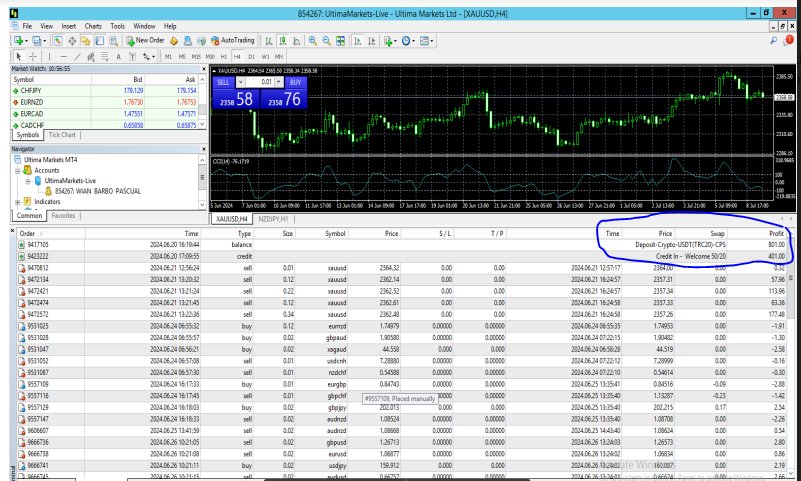
Task: Select the arrow cursor tool
Action: pos(18,57)
